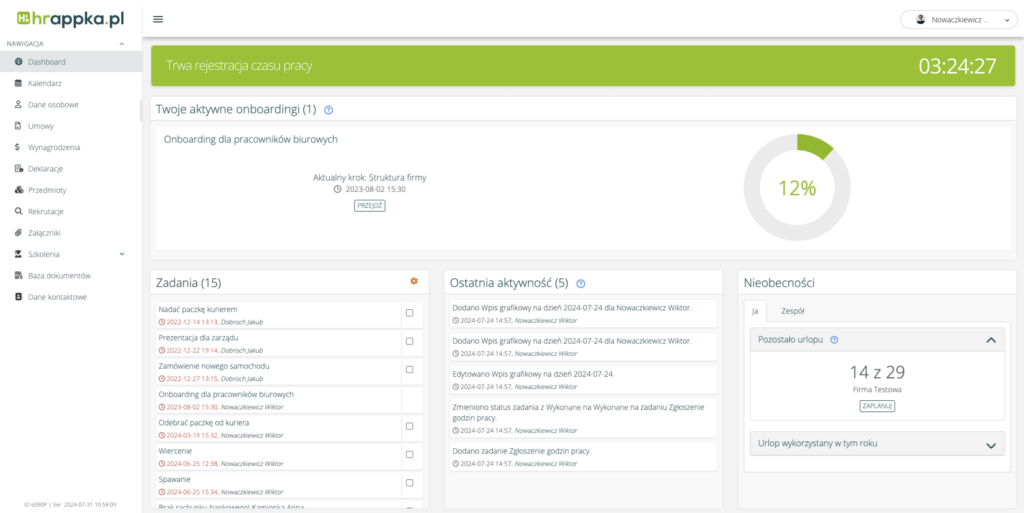1024x513 pixels.
Task: Open the Nowaczkiewicz user dropdown
Action: click(959, 19)
